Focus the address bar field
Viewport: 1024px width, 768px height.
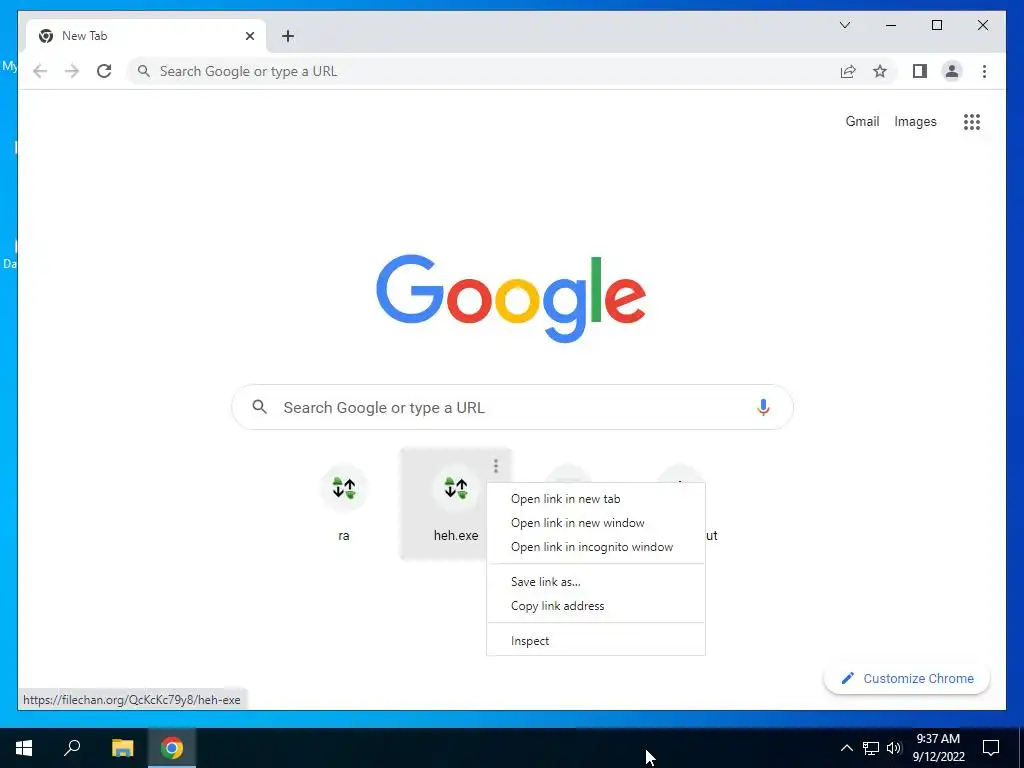[x=512, y=71]
